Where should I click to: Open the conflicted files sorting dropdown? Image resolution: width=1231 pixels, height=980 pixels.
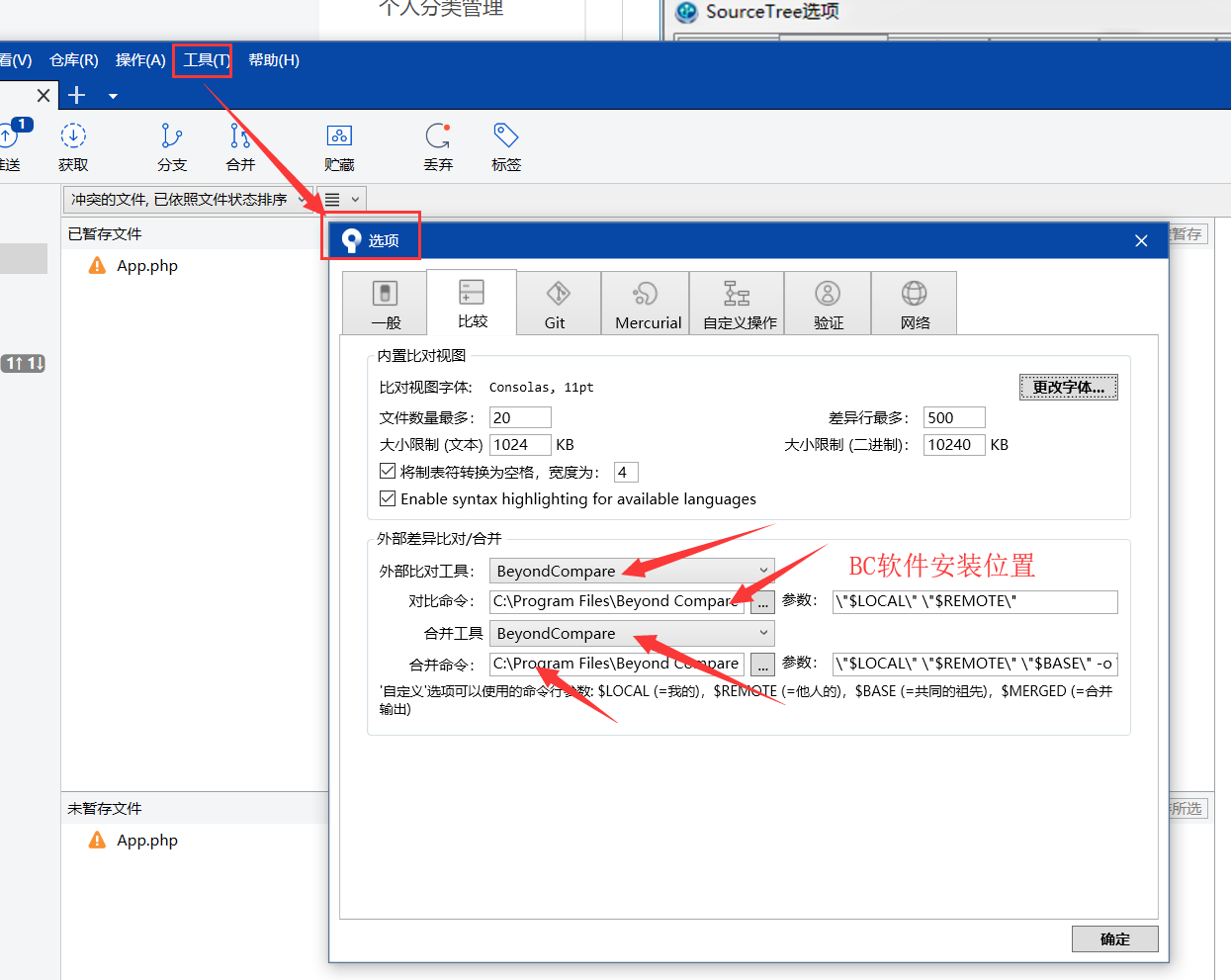pyautogui.click(x=302, y=199)
